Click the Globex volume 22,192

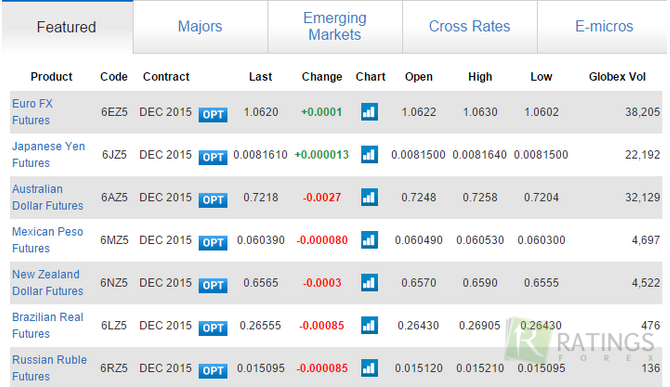coord(643,155)
